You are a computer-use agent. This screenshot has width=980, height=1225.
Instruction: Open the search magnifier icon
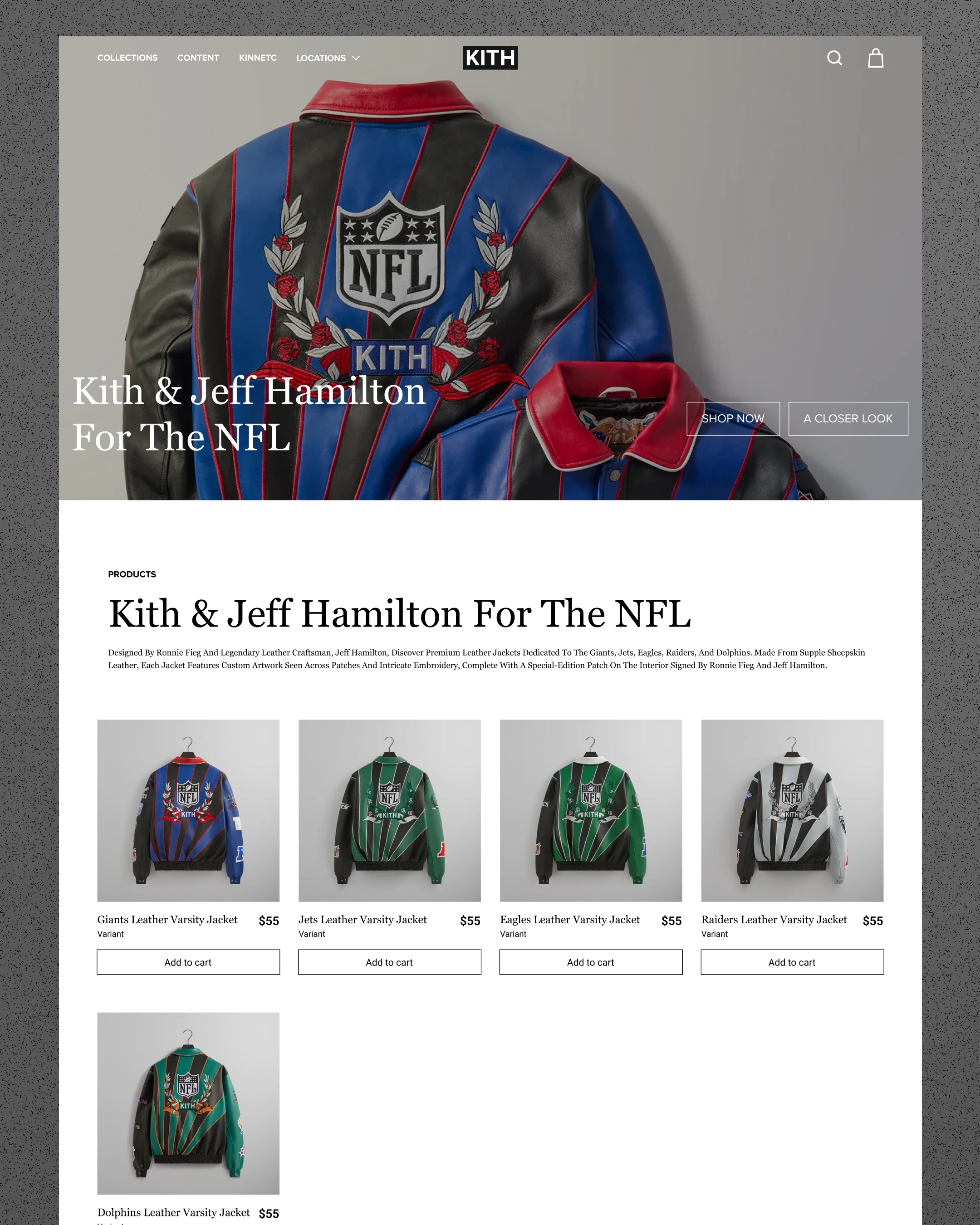tap(834, 58)
